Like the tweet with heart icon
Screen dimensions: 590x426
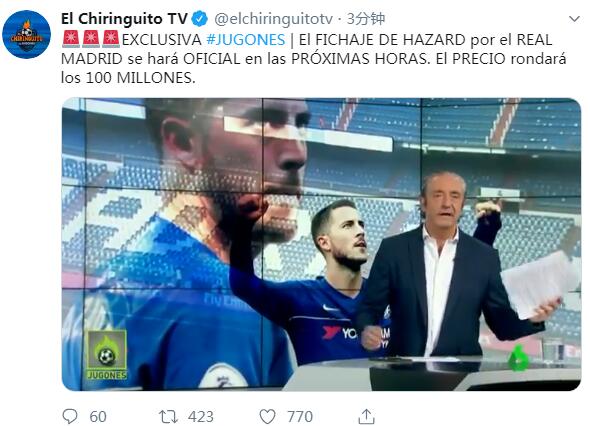[x=268, y=417]
